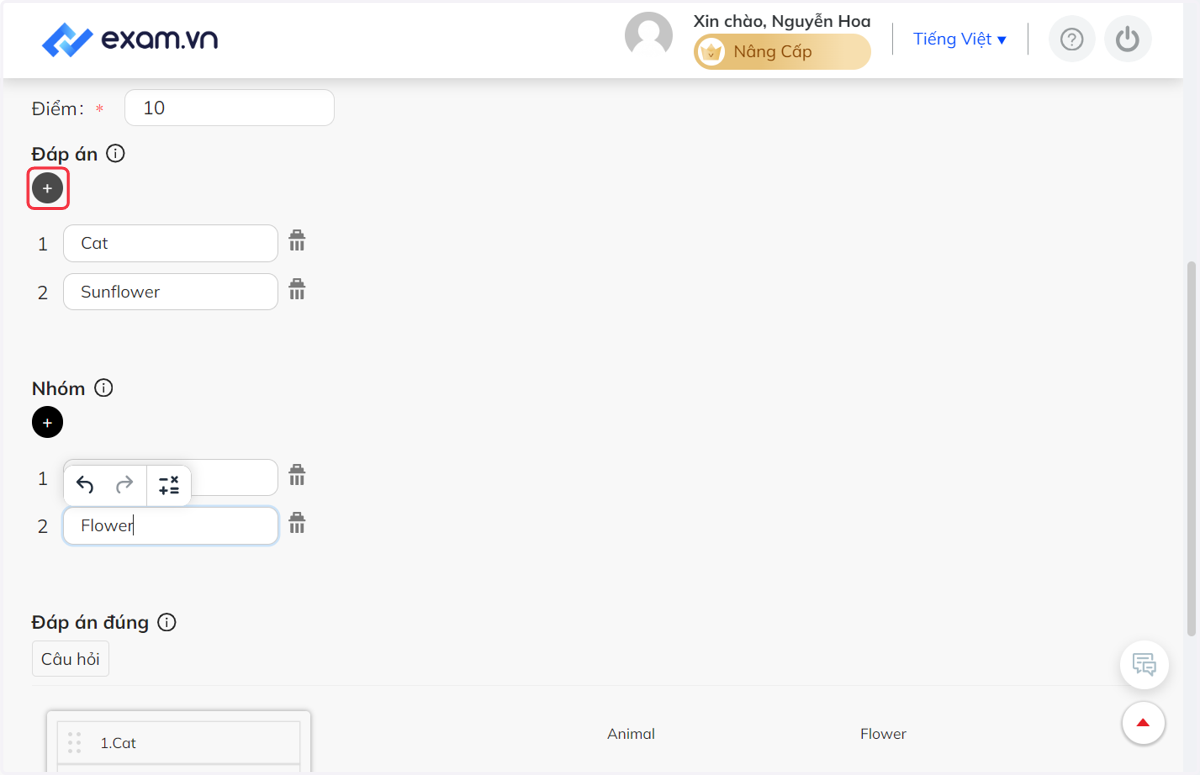Viewport: 1200px width, 775px height.
Task: Click the Xin chào, Nguyễn Hoa greeting
Action: point(782,21)
